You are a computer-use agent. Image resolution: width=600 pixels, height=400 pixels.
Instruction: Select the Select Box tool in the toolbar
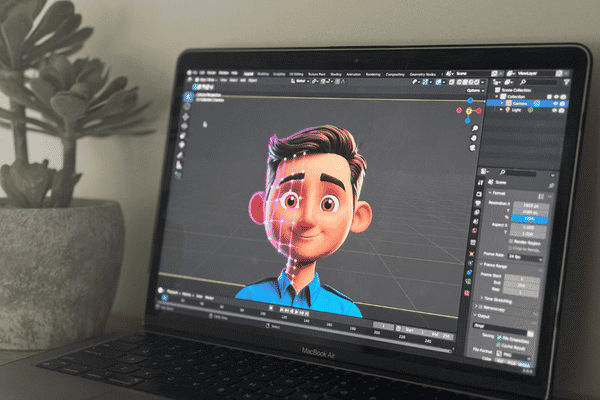coord(188,96)
